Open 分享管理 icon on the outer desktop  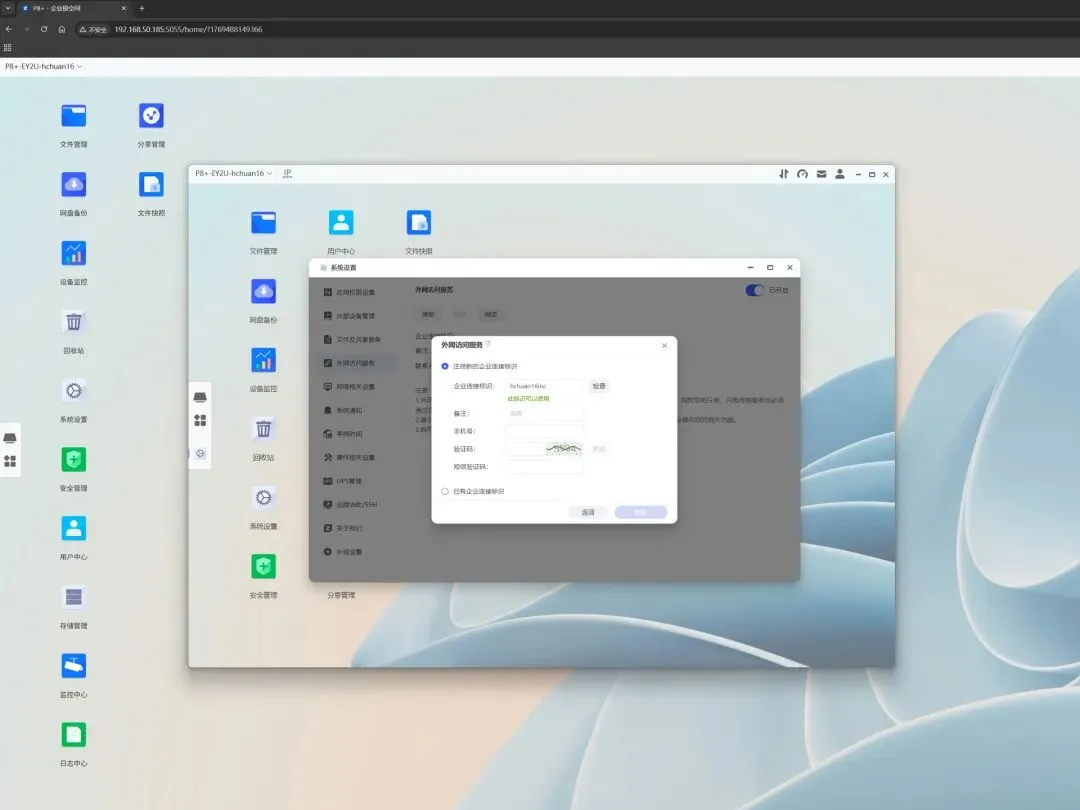tap(151, 116)
